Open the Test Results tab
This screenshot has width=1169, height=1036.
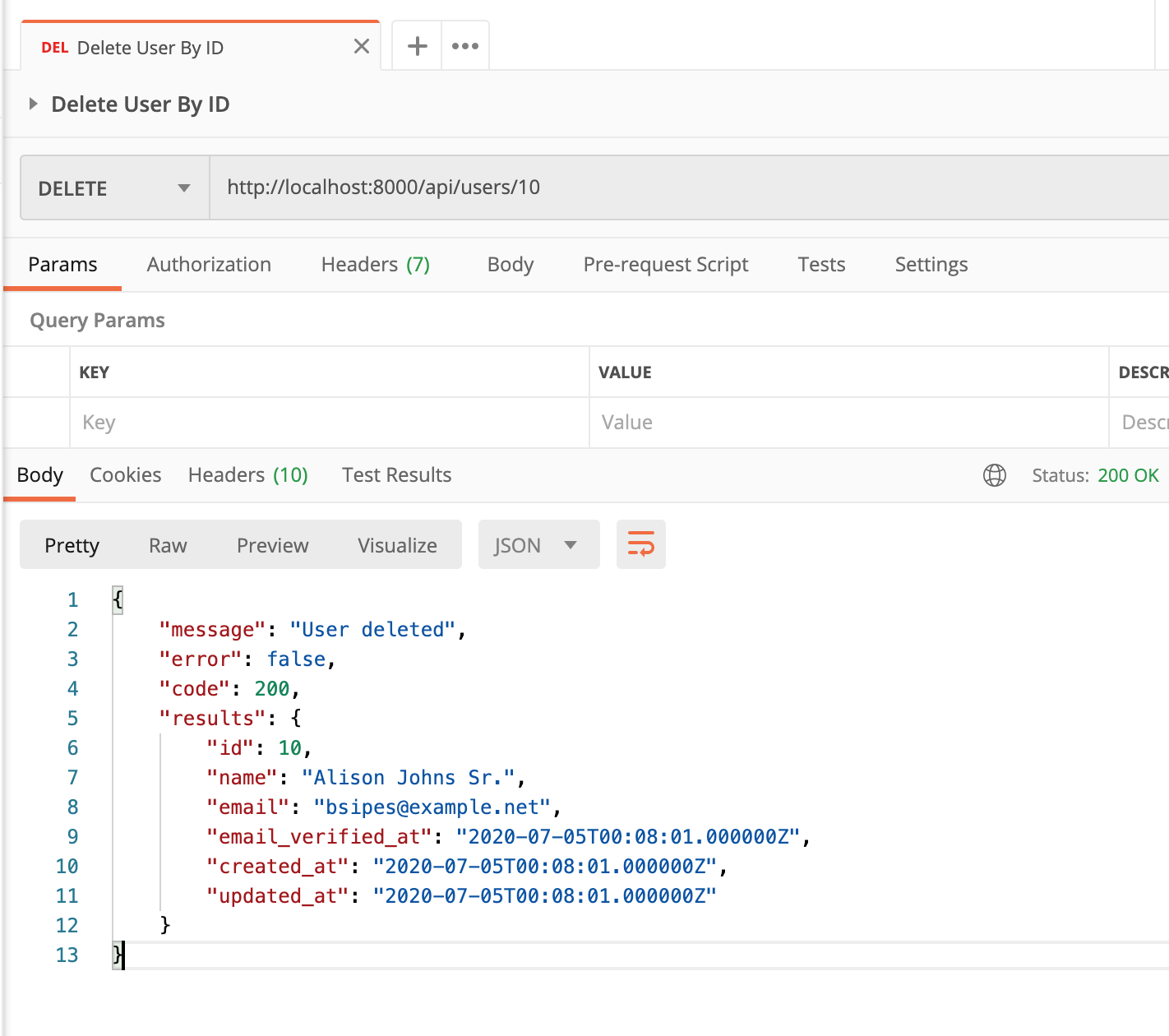397,475
